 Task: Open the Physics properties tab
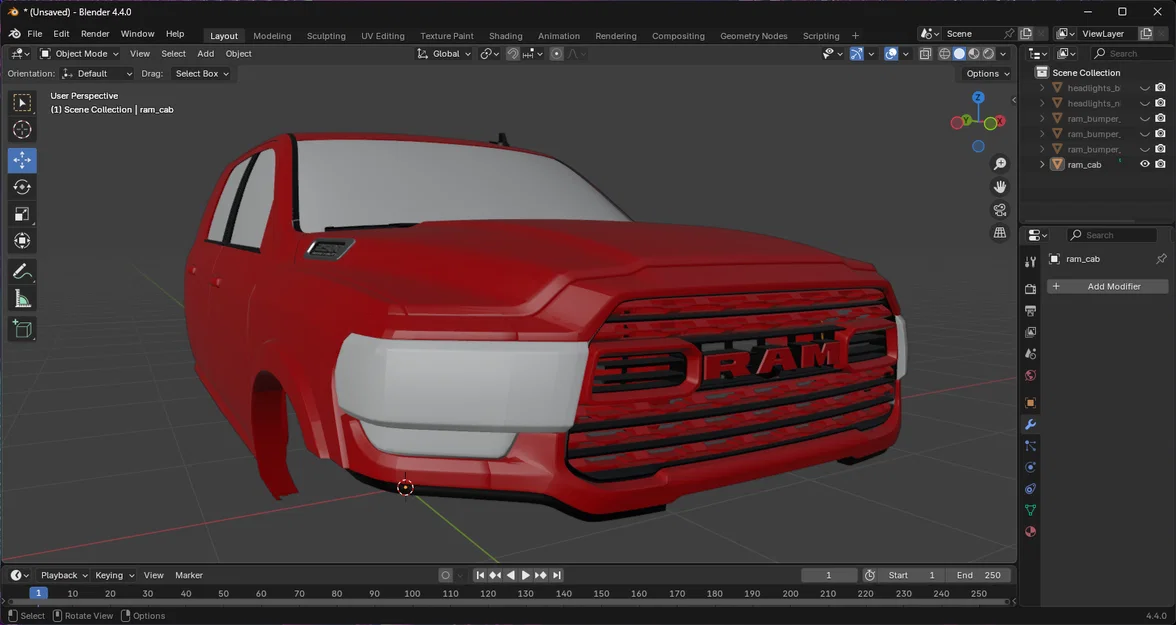[1030, 467]
